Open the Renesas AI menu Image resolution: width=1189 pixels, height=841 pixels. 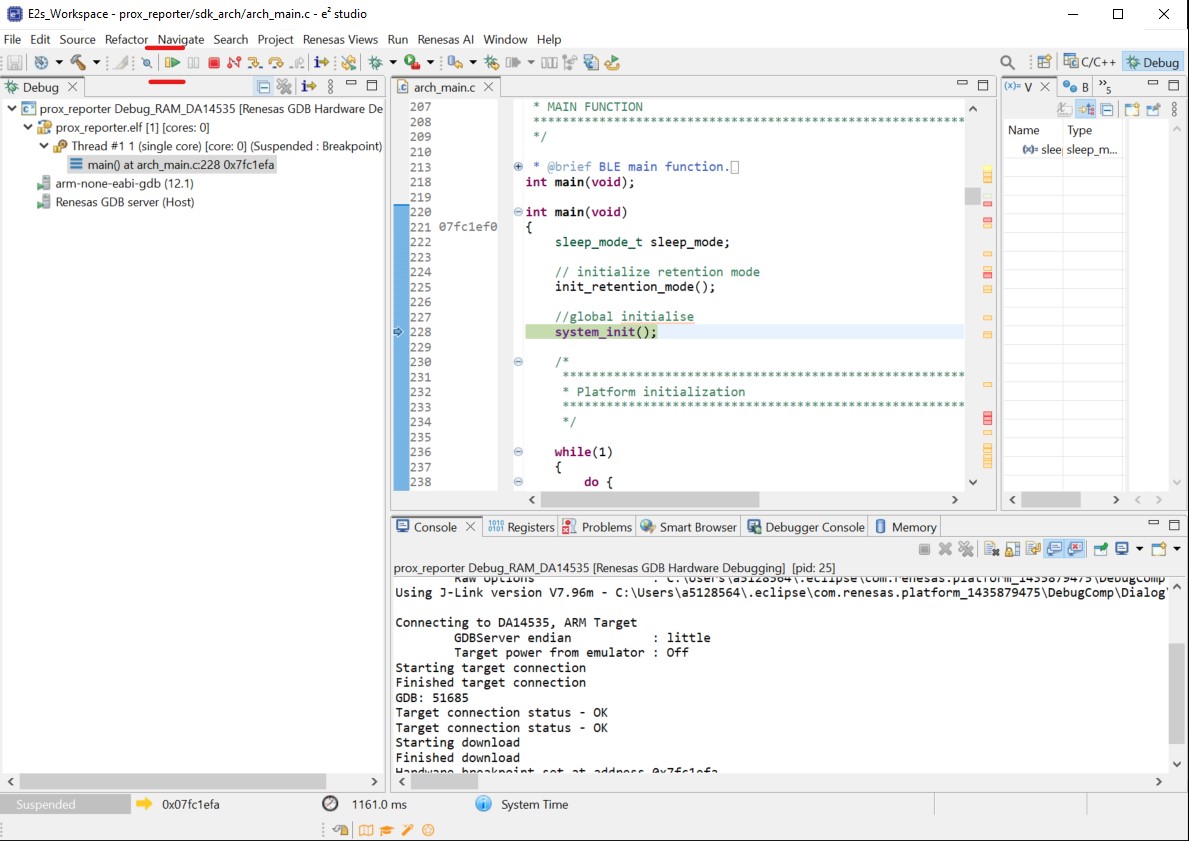[445, 39]
